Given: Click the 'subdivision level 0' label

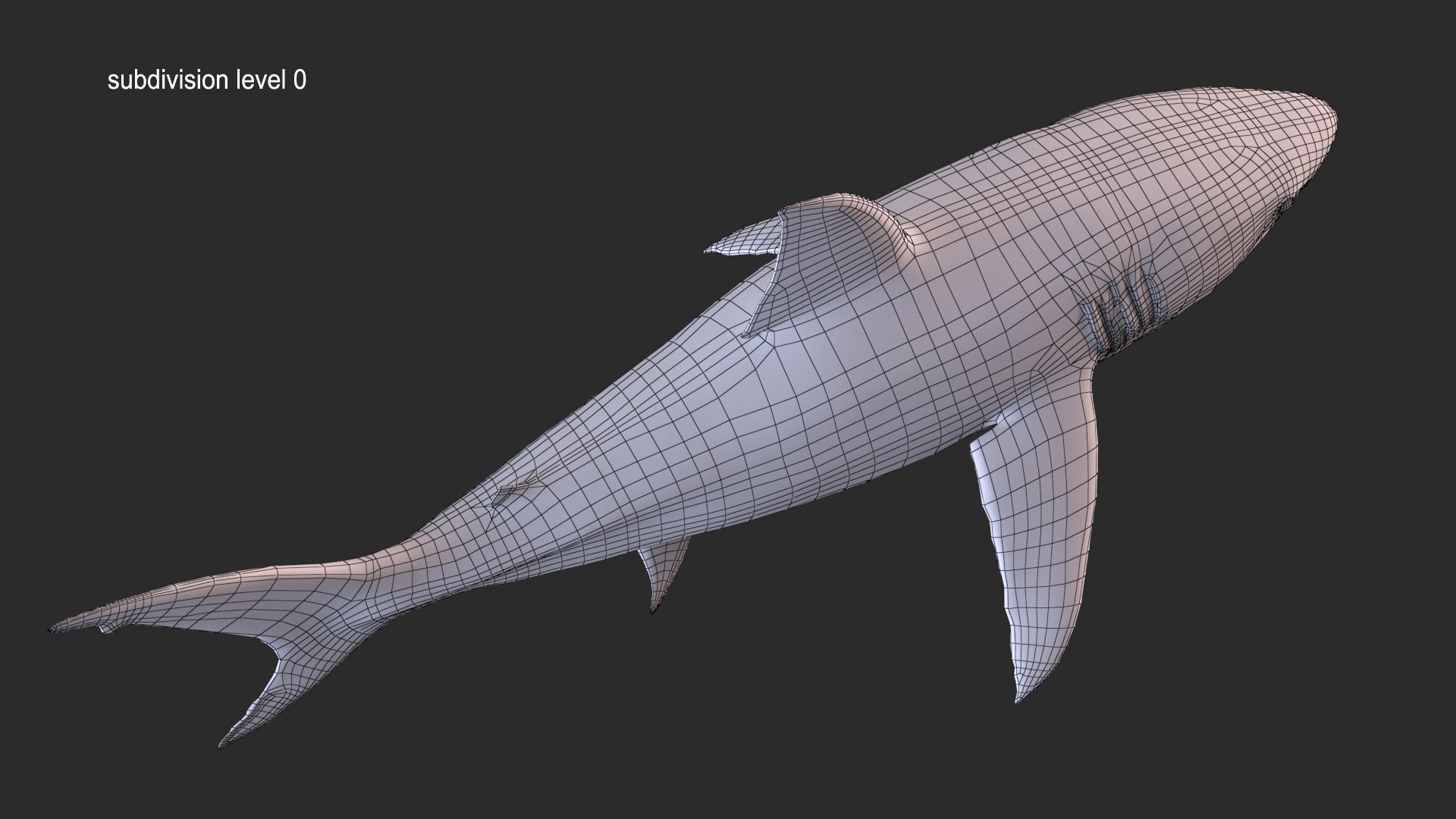Looking at the screenshot, I should pyautogui.click(x=207, y=80).
